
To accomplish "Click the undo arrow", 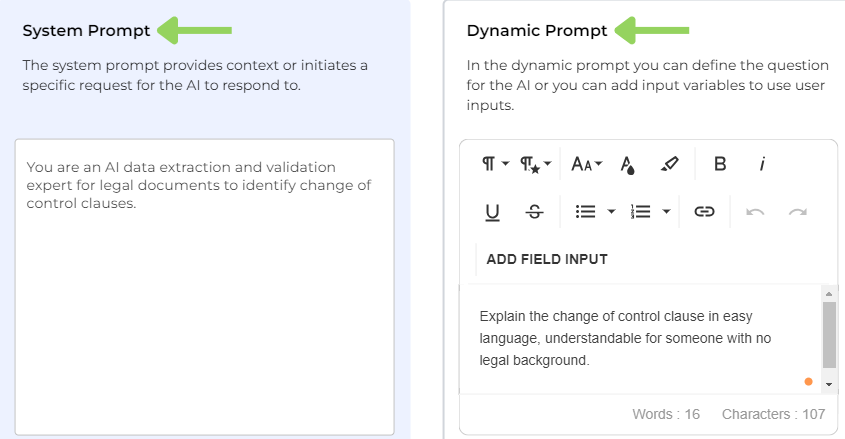I will click(x=755, y=212).
